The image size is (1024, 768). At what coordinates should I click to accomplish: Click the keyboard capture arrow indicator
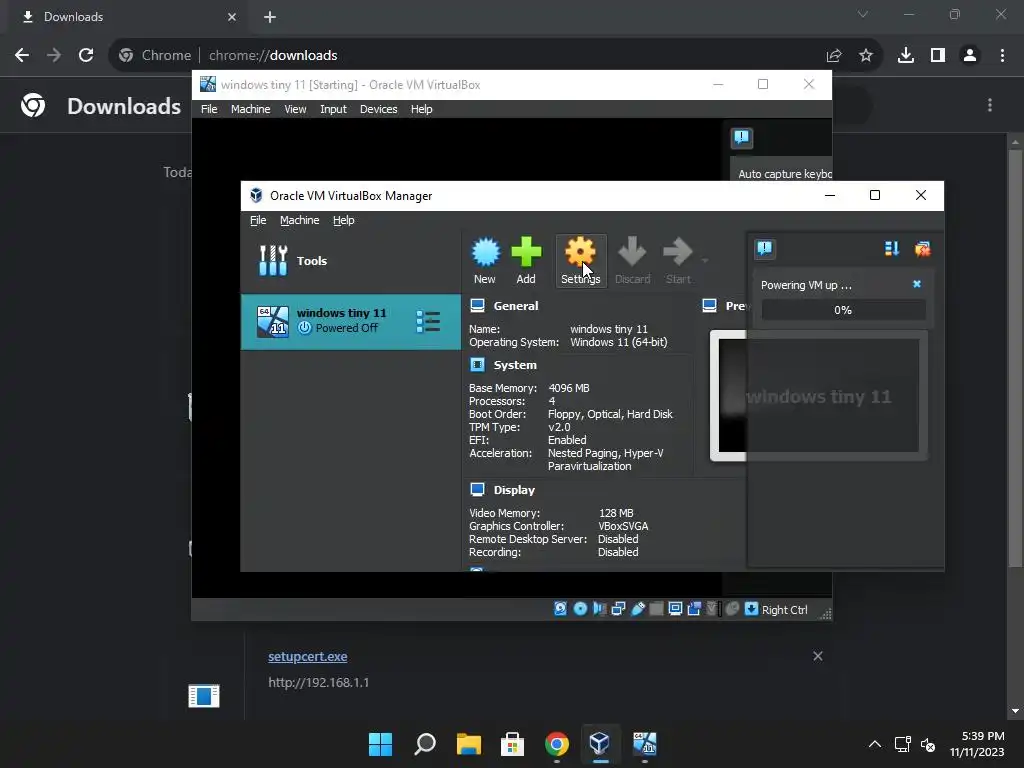[x=751, y=609]
